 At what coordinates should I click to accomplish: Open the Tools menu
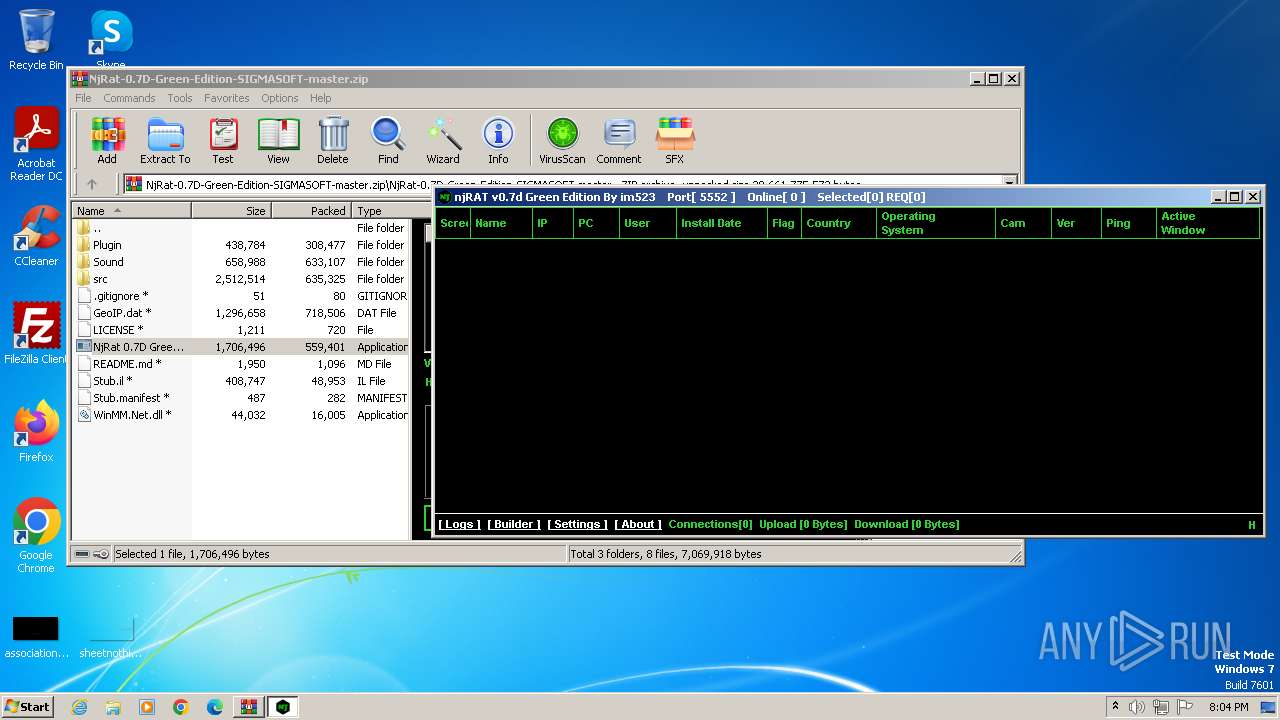[180, 98]
